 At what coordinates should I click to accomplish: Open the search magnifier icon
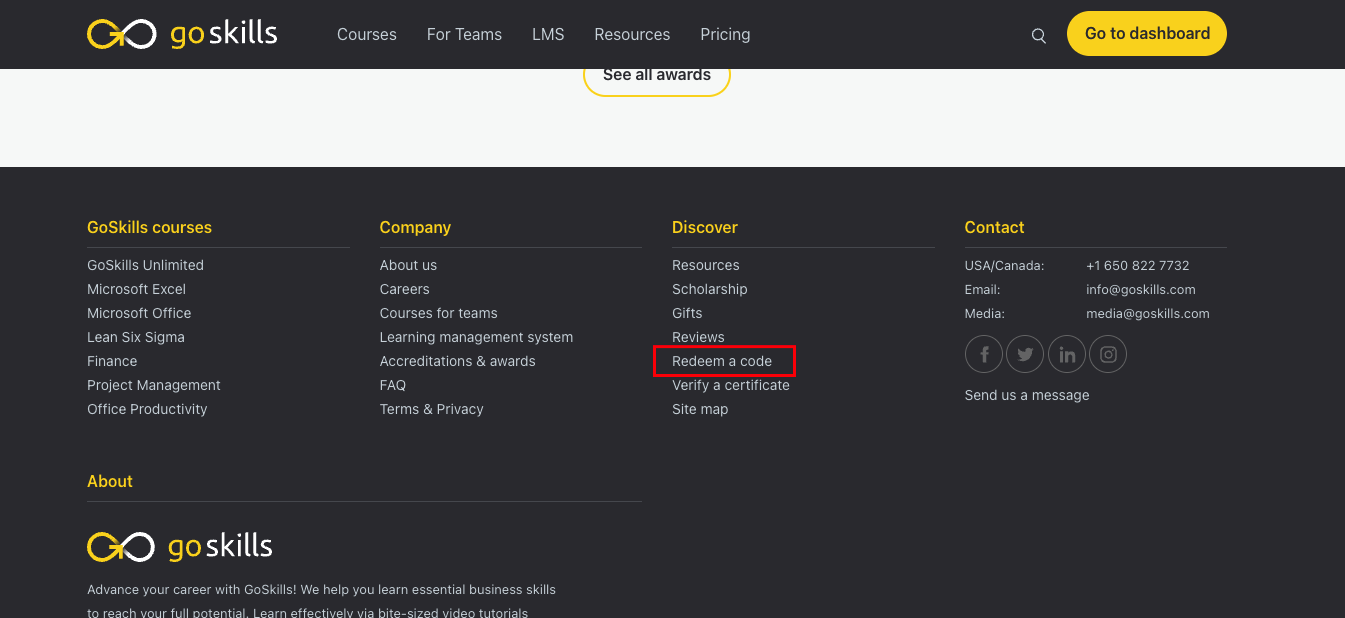click(x=1039, y=36)
